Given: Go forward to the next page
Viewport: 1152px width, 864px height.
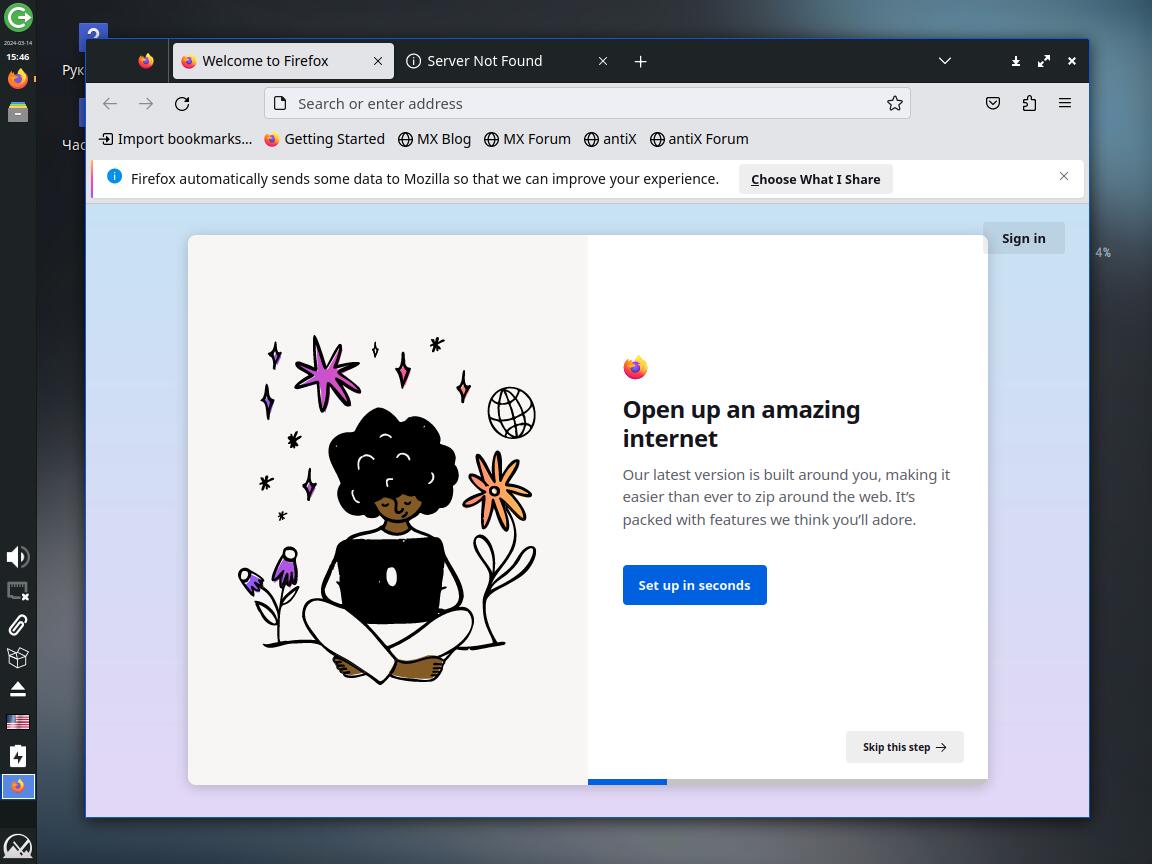Looking at the screenshot, I should [x=146, y=104].
